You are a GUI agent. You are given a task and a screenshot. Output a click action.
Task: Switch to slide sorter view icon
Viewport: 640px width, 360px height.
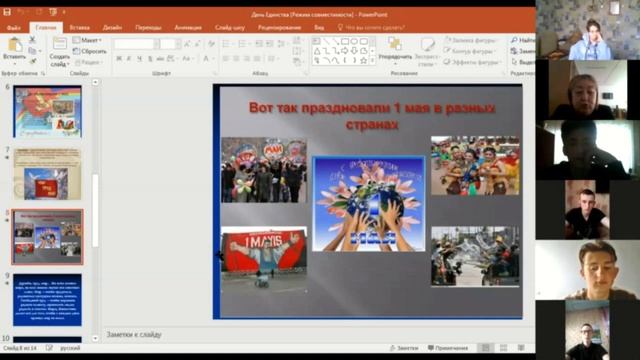(x=503, y=348)
